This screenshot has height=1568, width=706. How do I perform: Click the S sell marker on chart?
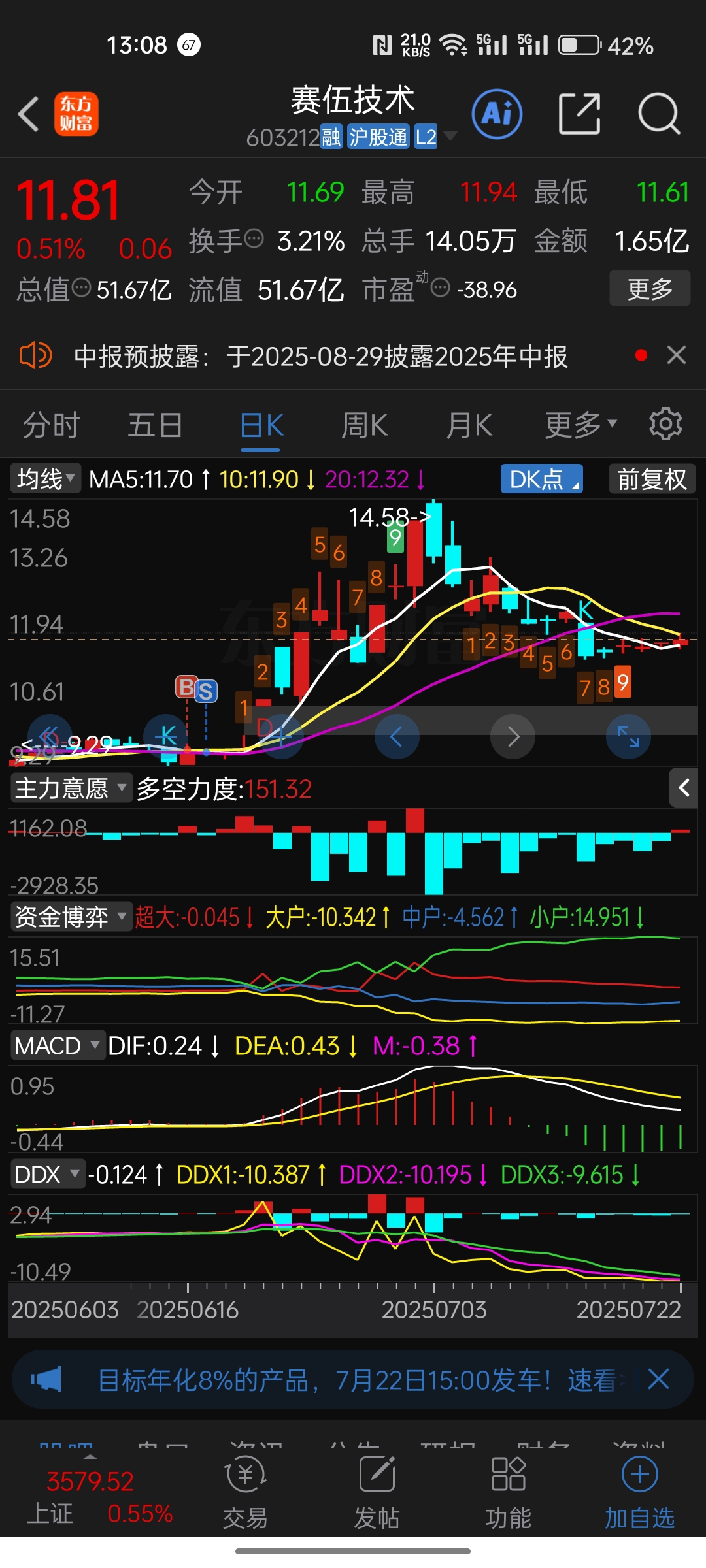[x=206, y=691]
